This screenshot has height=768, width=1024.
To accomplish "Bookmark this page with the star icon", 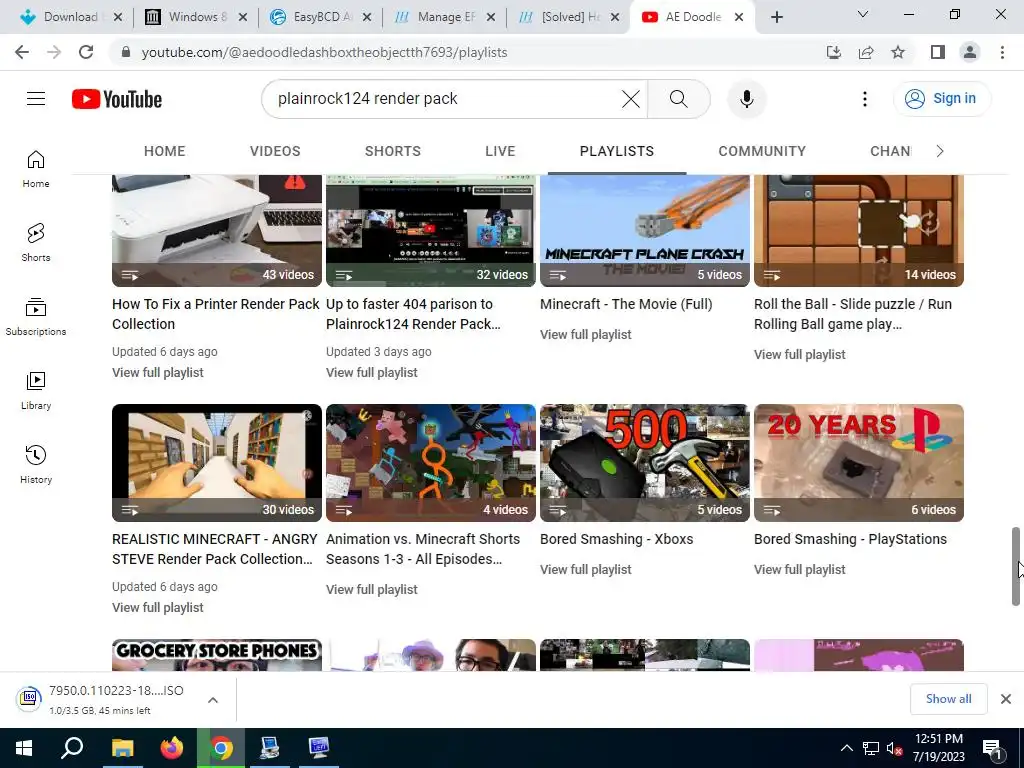I will coord(898,52).
